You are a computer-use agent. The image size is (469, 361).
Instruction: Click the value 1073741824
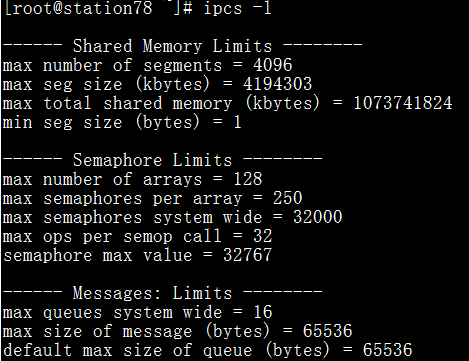pyautogui.click(x=403, y=103)
